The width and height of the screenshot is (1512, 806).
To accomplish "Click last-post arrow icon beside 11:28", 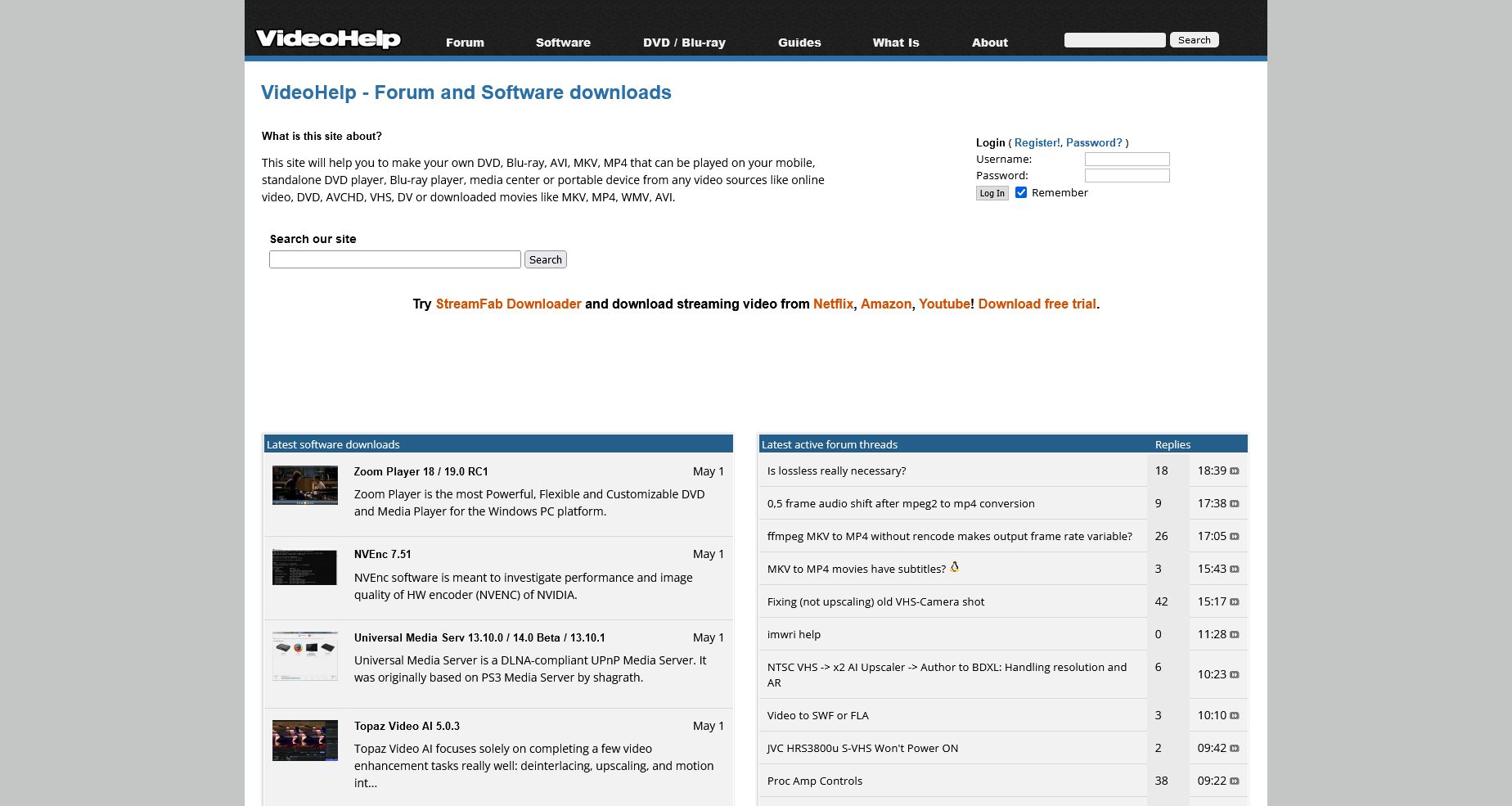I will [x=1234, y=635].
